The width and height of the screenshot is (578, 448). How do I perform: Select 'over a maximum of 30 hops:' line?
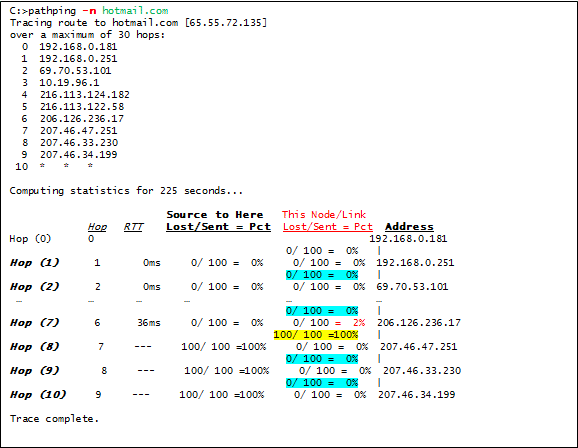87,35
